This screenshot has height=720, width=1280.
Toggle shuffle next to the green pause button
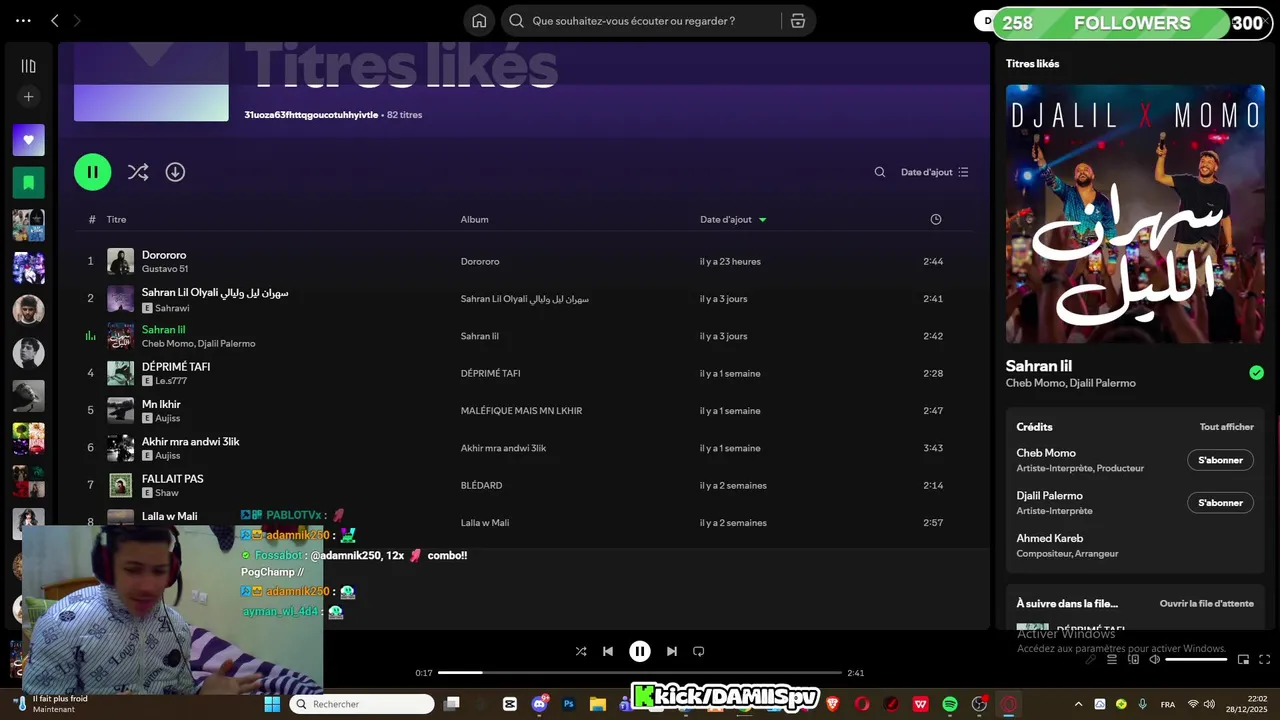tap(138, 172)
